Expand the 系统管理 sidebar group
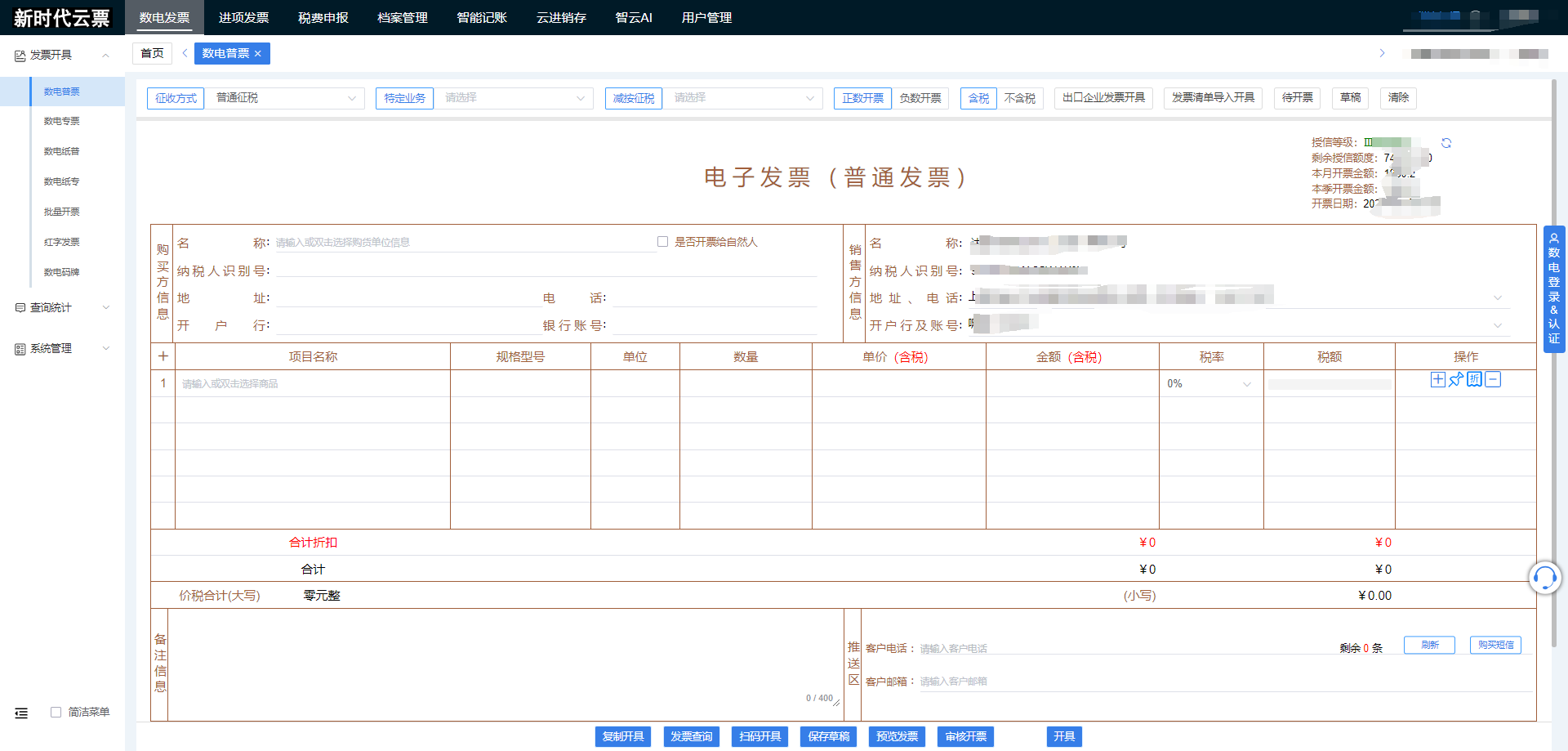The height and width of the screenshot is (751, 1568). [105, 349]
